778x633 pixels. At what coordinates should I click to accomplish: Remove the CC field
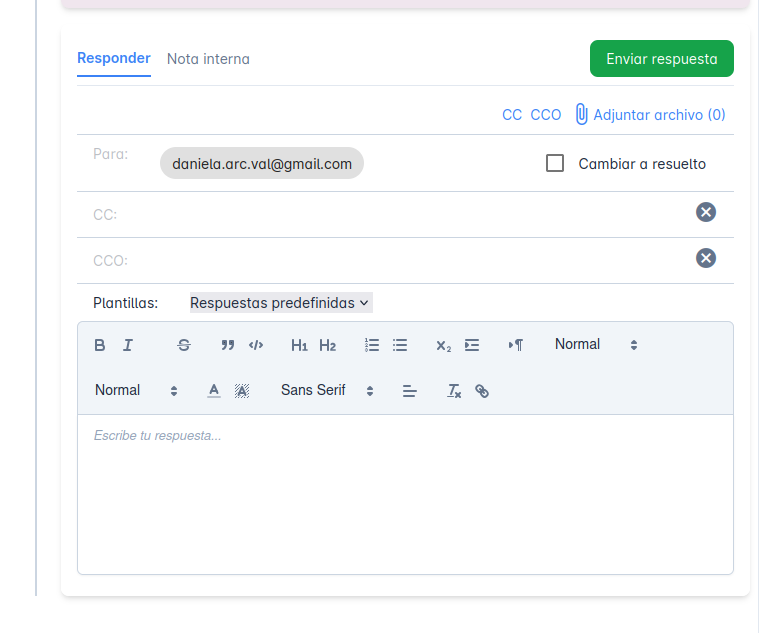coord(706,212)
